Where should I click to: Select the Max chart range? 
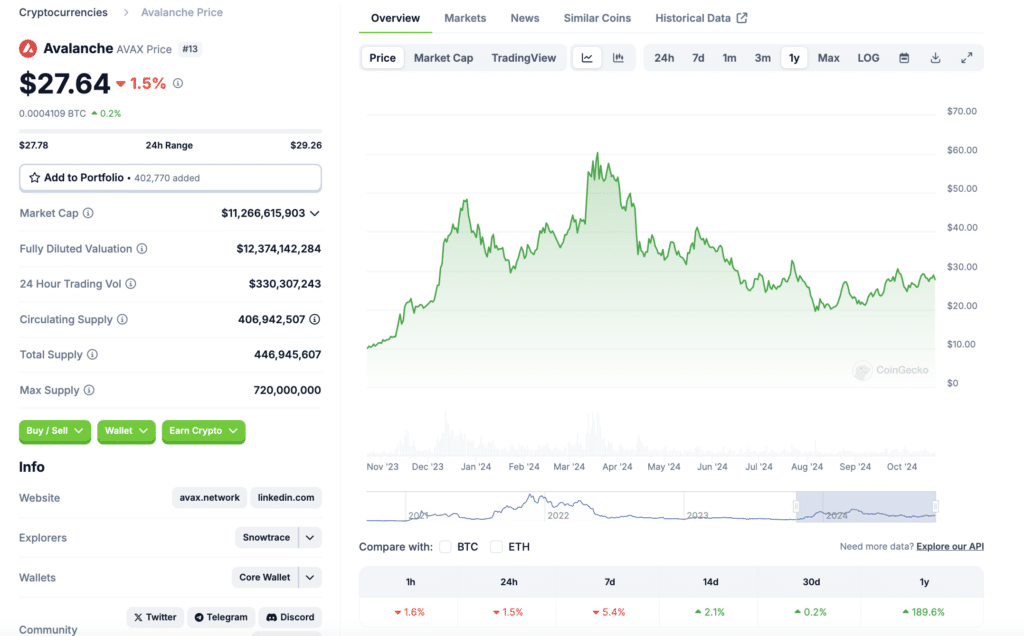[x=828, y=58]
